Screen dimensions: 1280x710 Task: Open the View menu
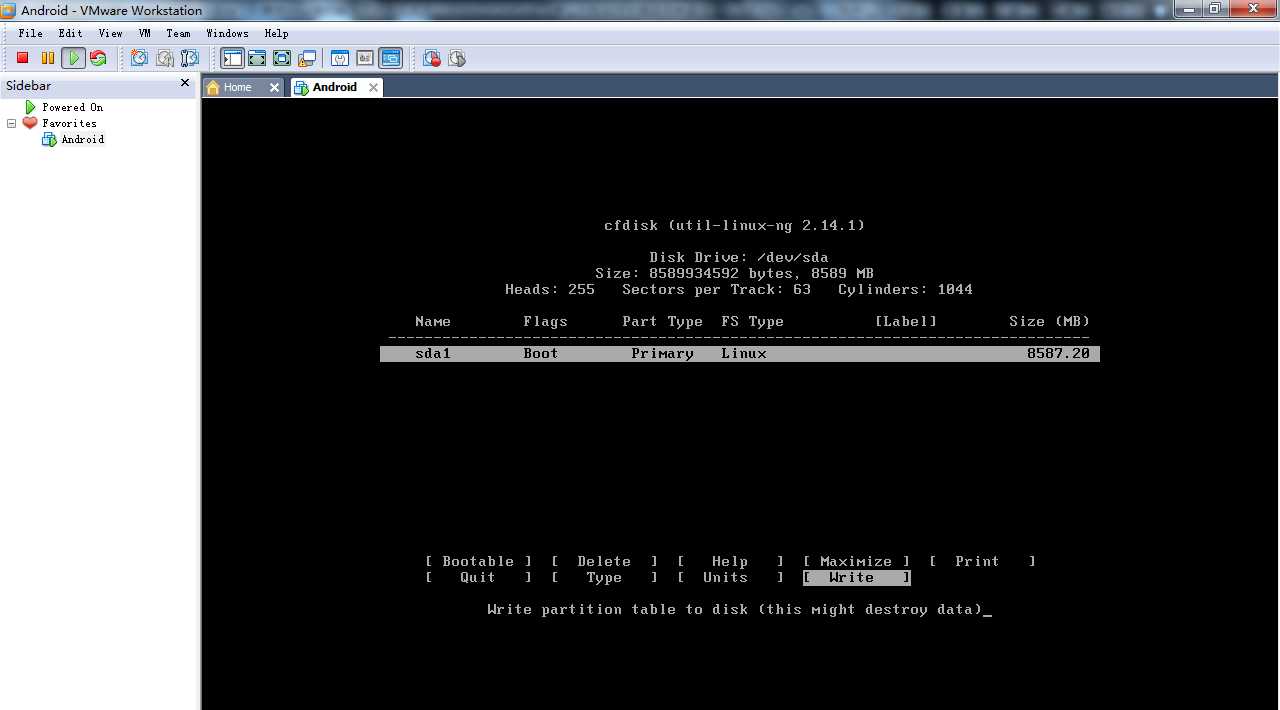point(110,33)
